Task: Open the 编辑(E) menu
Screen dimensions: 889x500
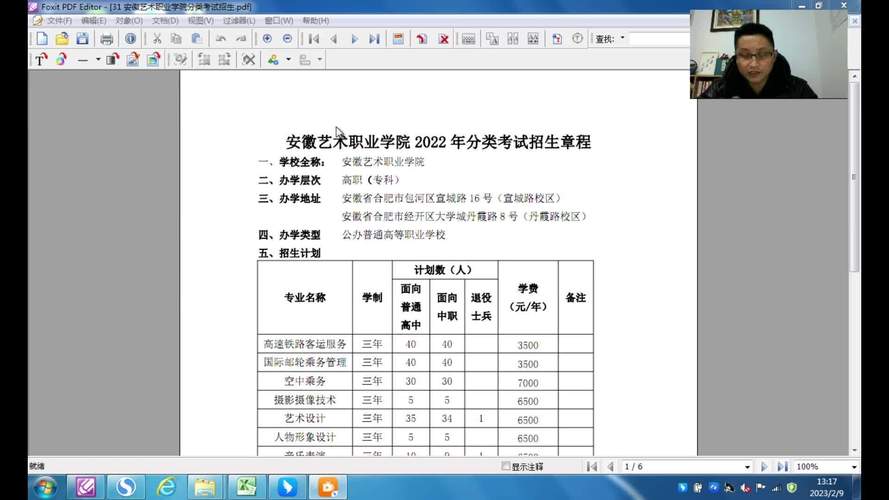Action: coord(94,20)
